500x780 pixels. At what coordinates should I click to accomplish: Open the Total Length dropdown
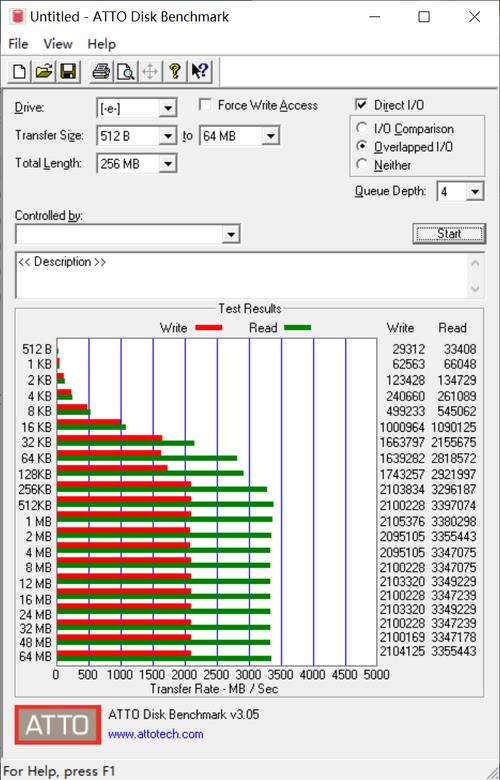(x=168, y=164)
